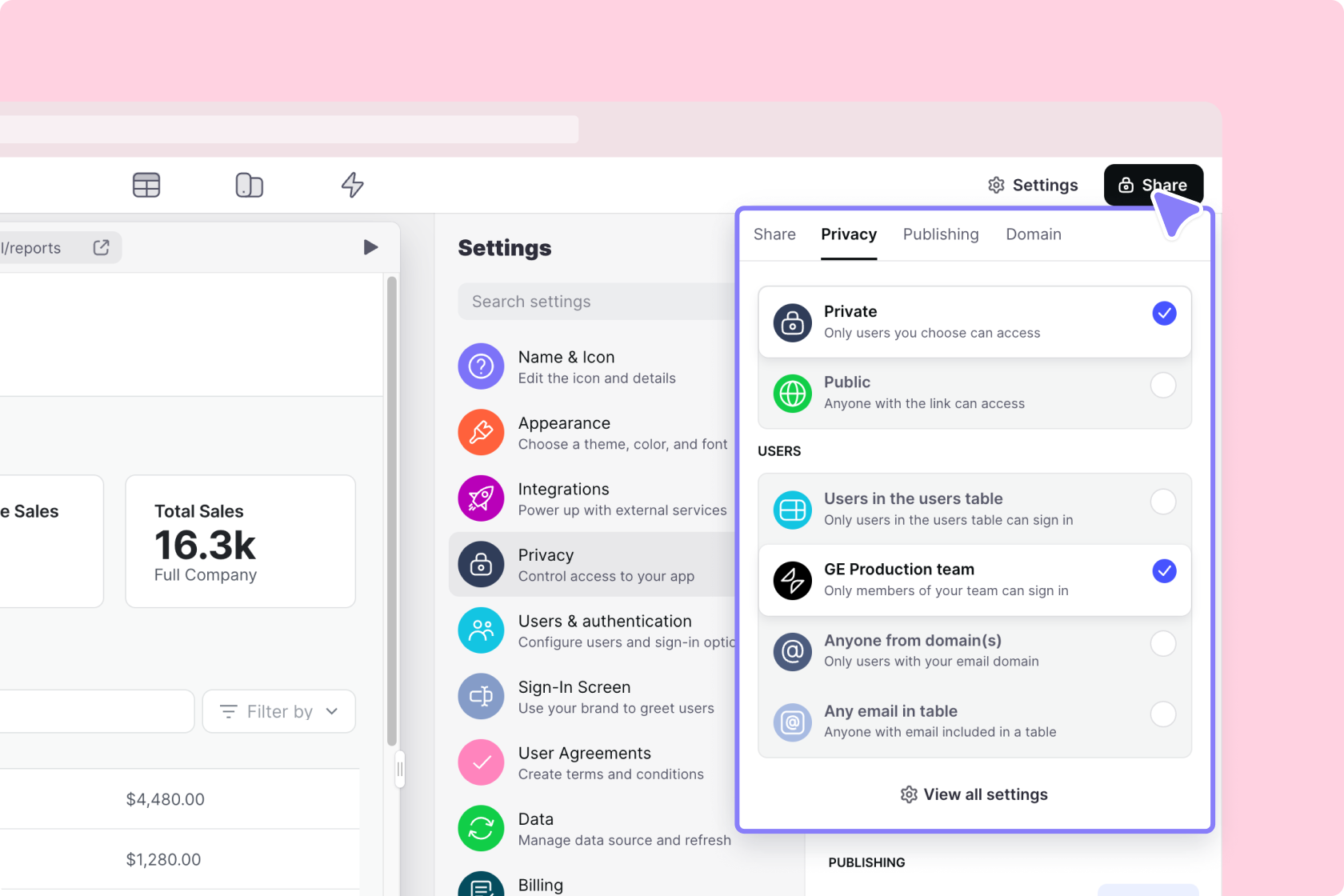Expand the Filter by dropdown
The image size is (1344, 896).
[278, 711]
